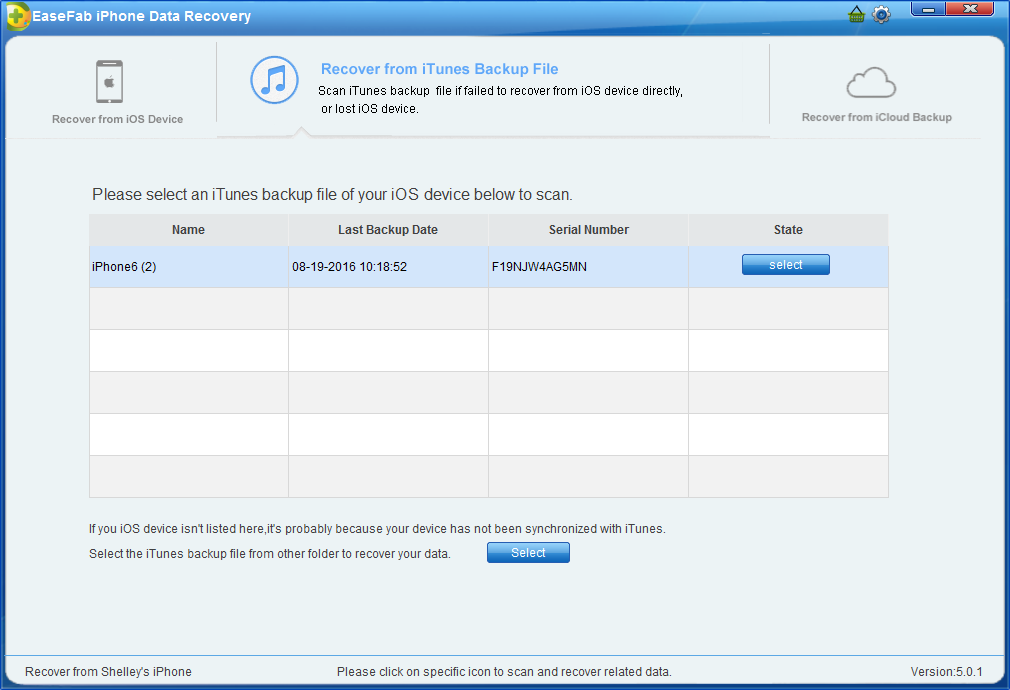Click the Name column header
The image size is (1010, 690).
pyautogui.click(x=189, y=230)
